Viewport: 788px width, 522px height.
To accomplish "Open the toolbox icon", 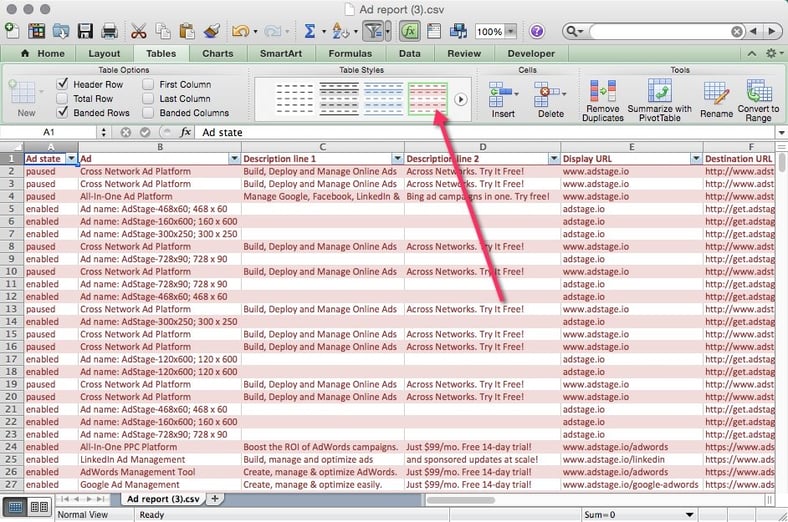I will [434, 31].
